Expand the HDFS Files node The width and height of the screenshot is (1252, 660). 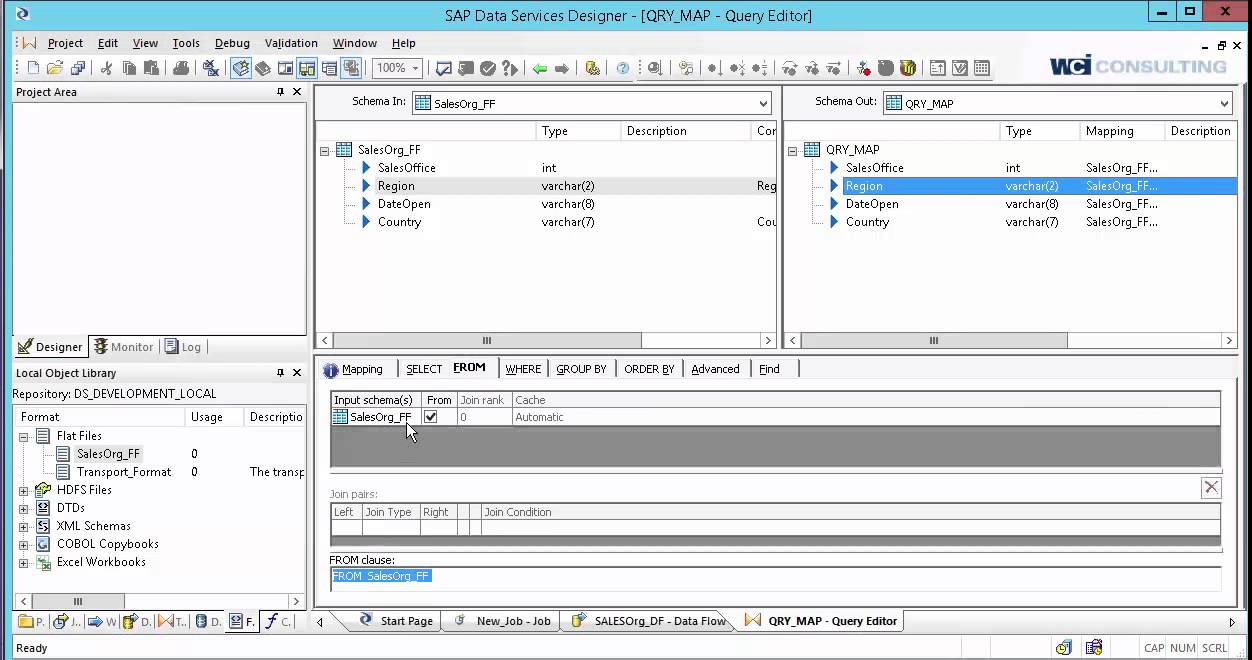click(x=23, y=490)
